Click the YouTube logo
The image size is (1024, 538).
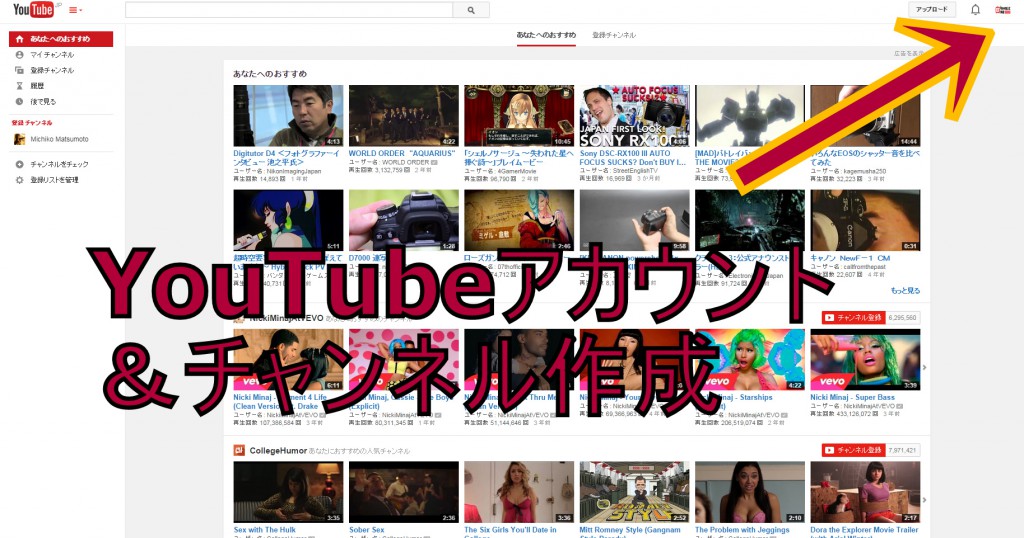[x=32, y=10]
